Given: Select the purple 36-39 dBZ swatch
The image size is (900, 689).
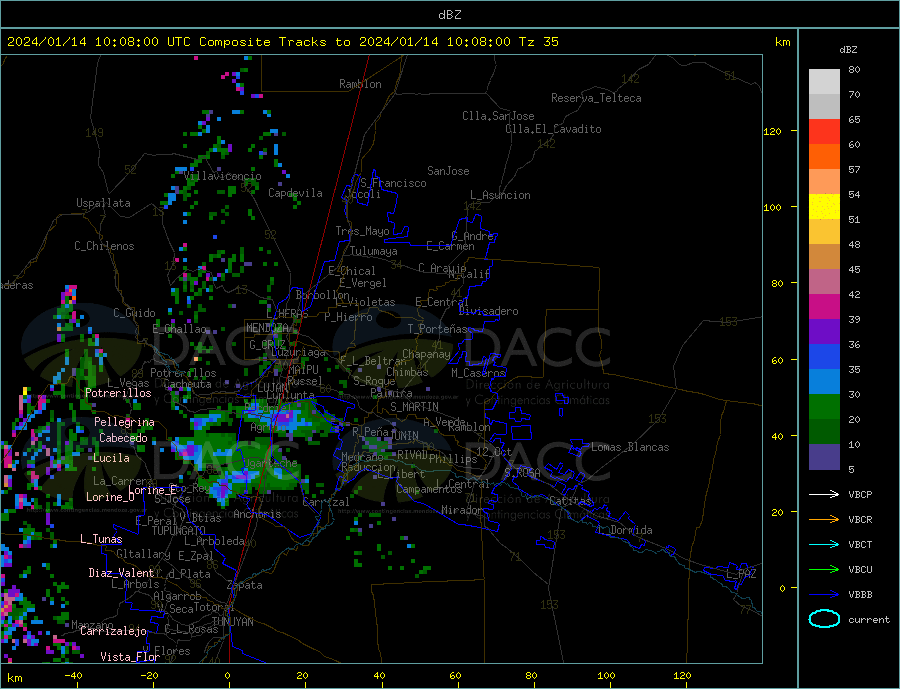Looking at the screenshot, I should click(824, 332).
